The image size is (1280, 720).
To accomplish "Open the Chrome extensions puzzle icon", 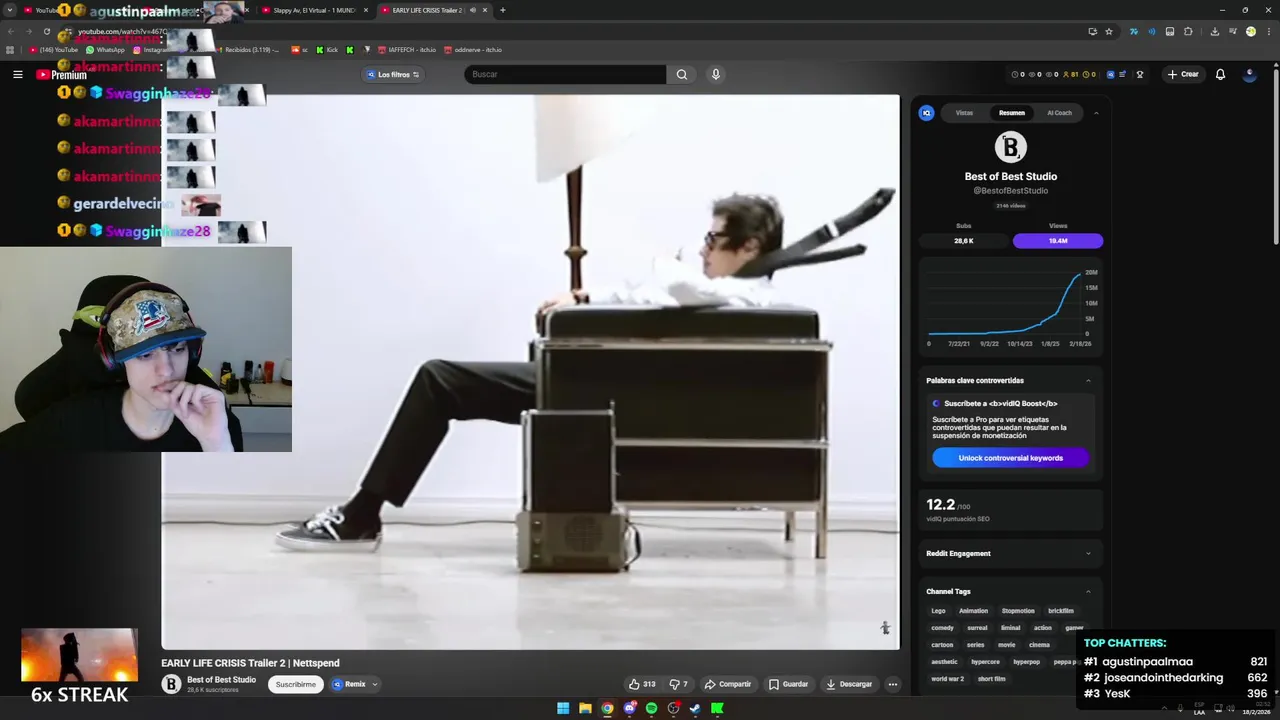I will tap(1188, 31).
